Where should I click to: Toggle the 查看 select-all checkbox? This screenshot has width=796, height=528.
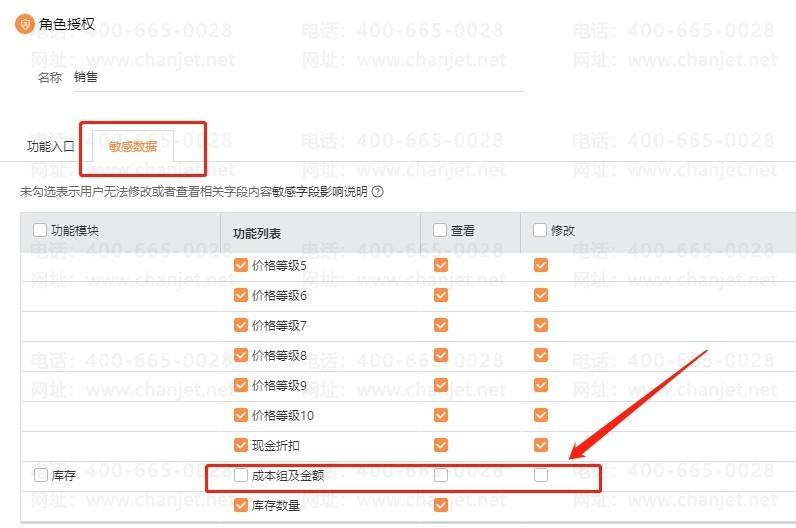click(x=440, y=230)
